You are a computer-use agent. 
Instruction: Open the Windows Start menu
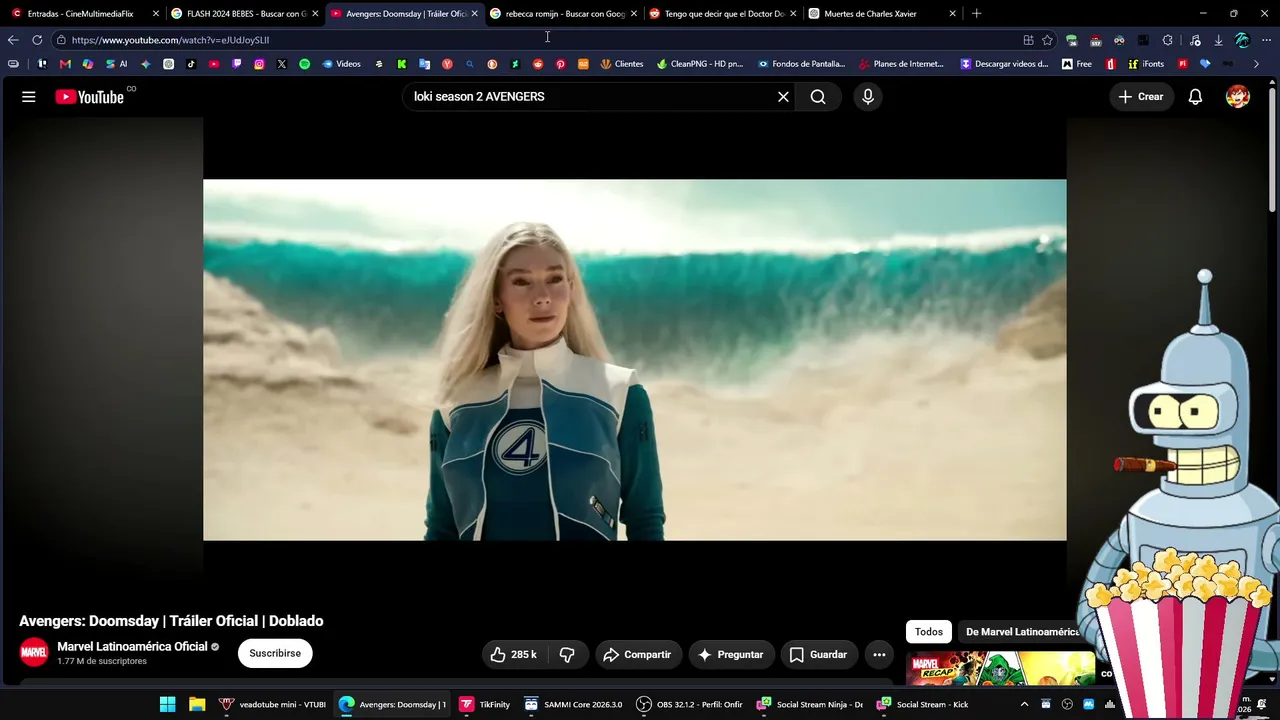point(168,704)
